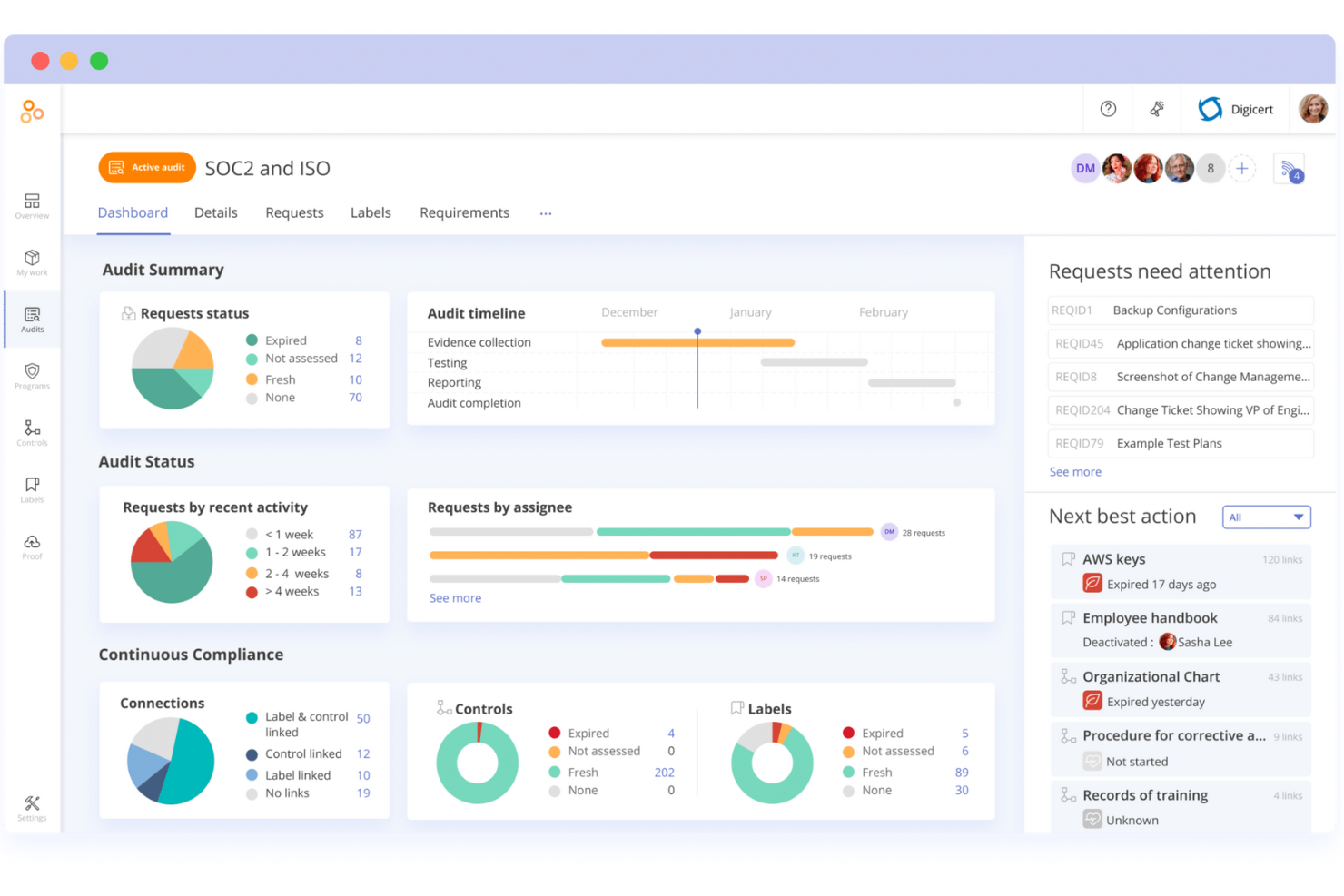Click See more under Requests by assignee
The image size is (1344, 896).
[x=455, y=598]
